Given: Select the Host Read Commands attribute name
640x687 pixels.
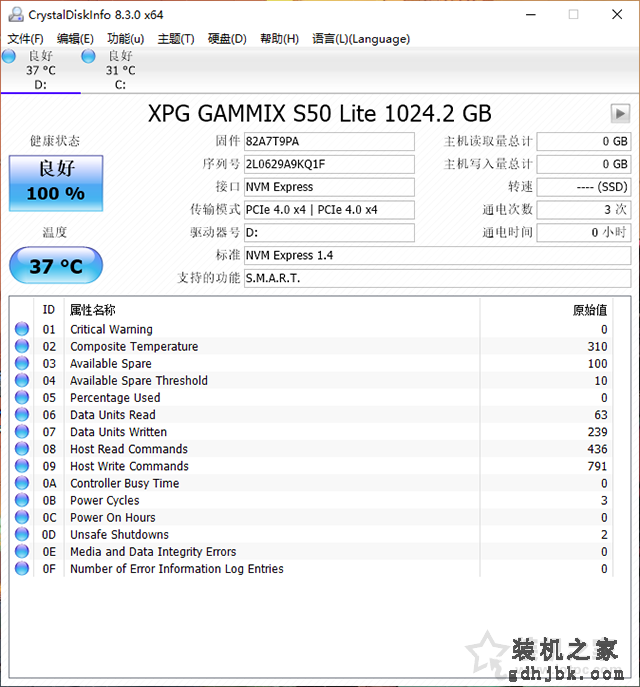Looking at the screenshot, I should coord(129,449).
